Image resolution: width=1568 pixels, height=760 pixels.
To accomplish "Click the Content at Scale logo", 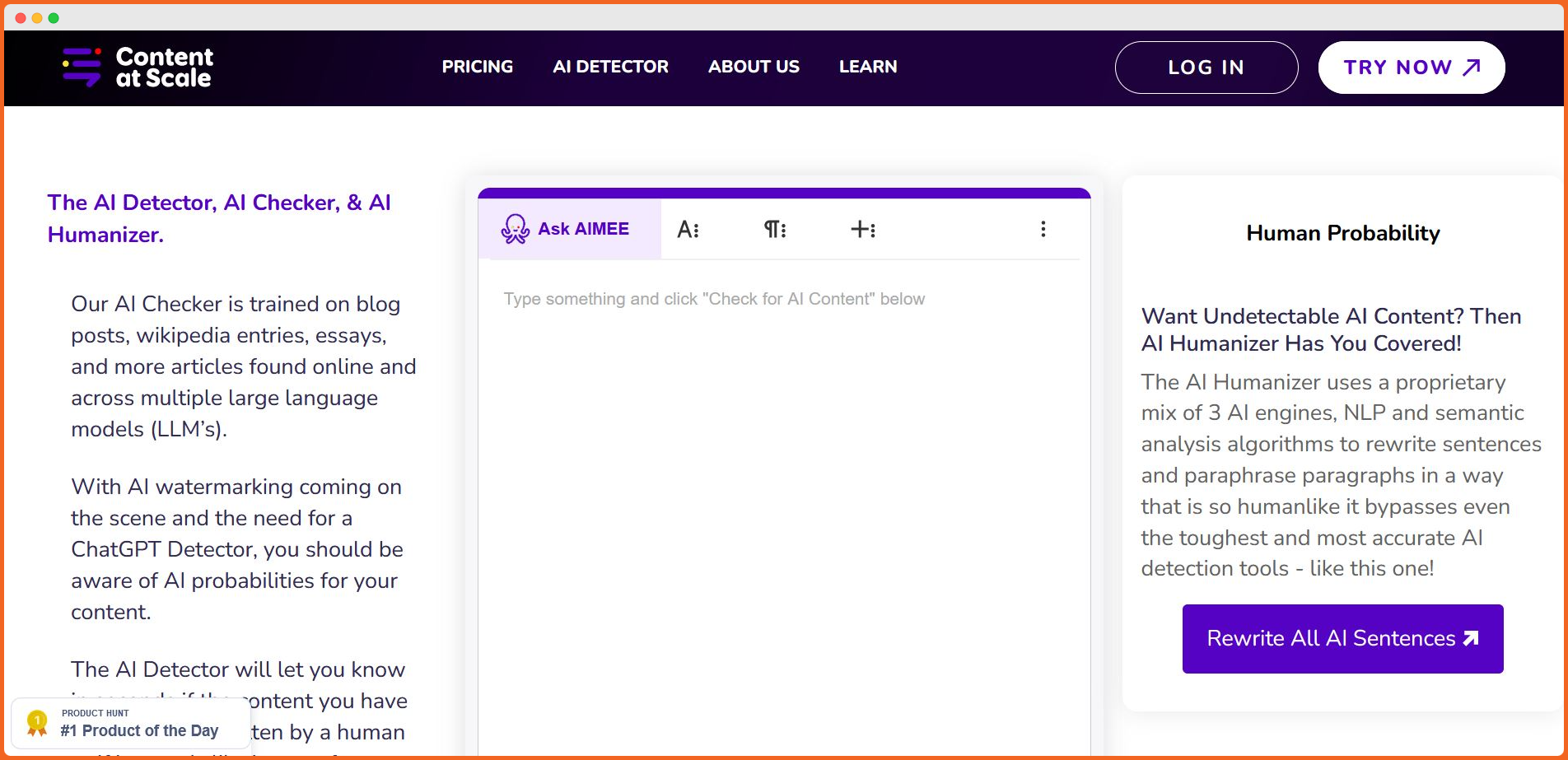I will [x=138, y=68].
